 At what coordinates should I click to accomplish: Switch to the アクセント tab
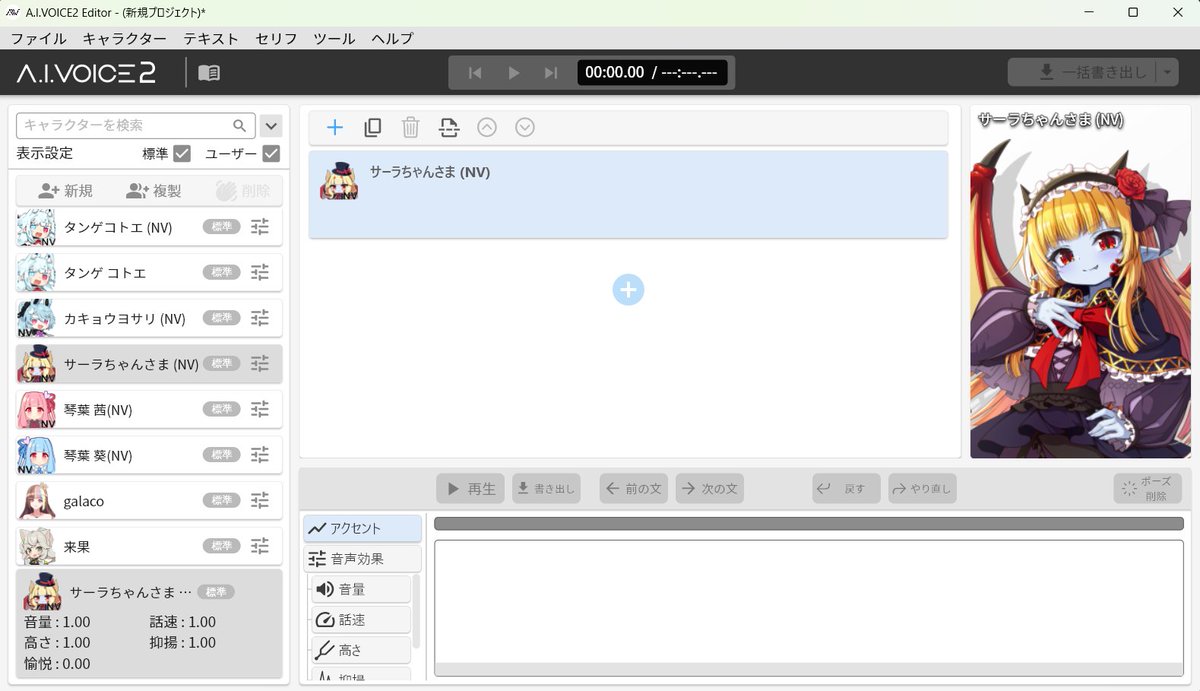(x=363, y=529)
